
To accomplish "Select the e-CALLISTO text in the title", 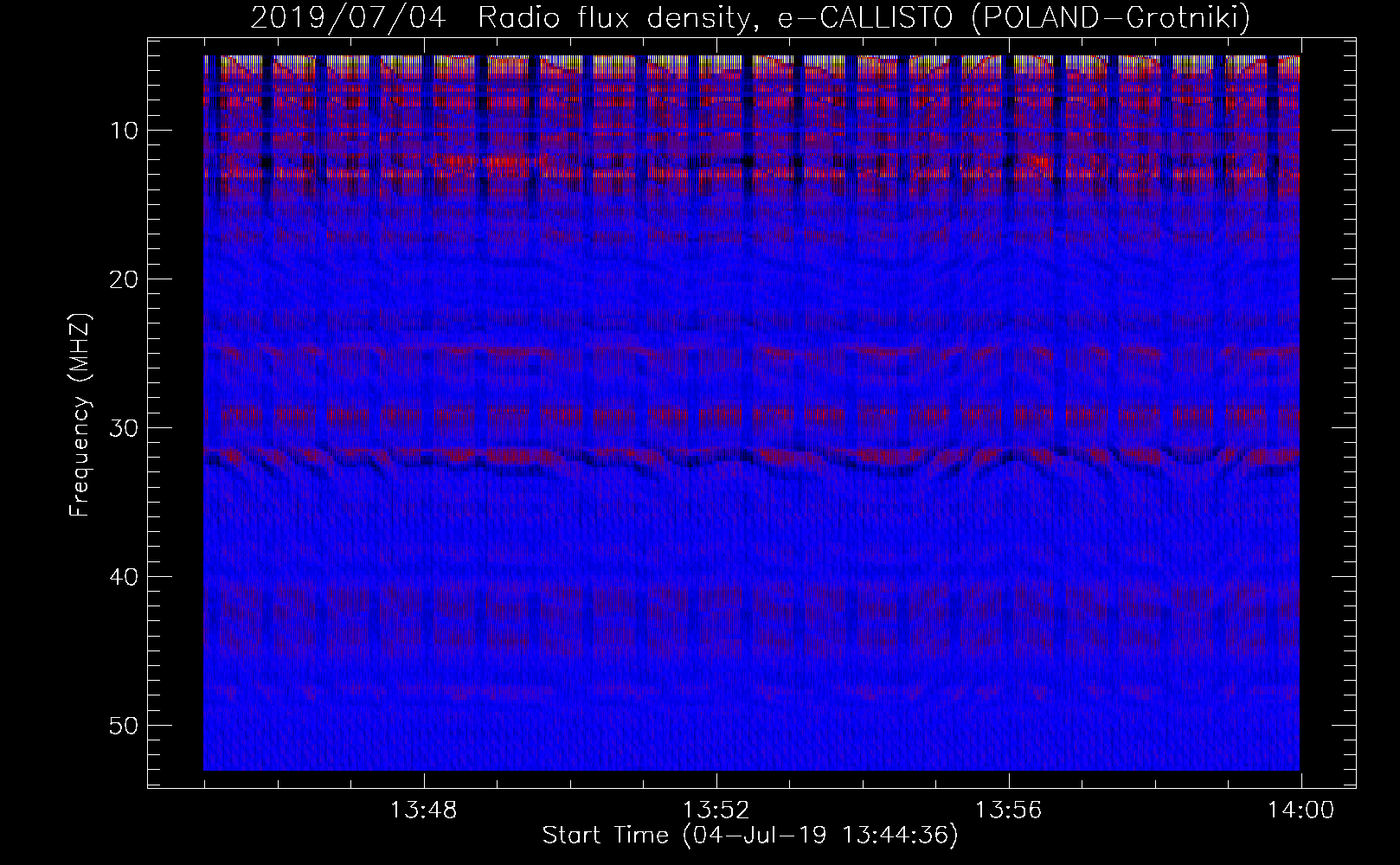I will coord(868,18).
